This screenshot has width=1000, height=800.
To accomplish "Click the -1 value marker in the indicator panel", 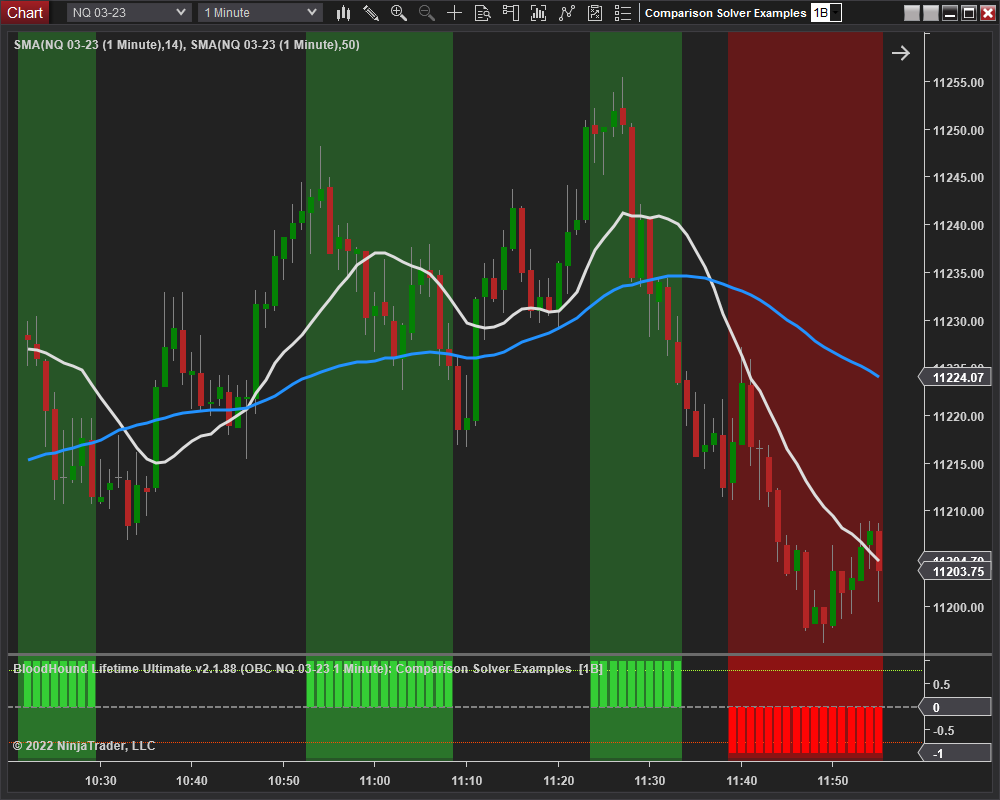I will pyautogui.click(x=955, y=753).
